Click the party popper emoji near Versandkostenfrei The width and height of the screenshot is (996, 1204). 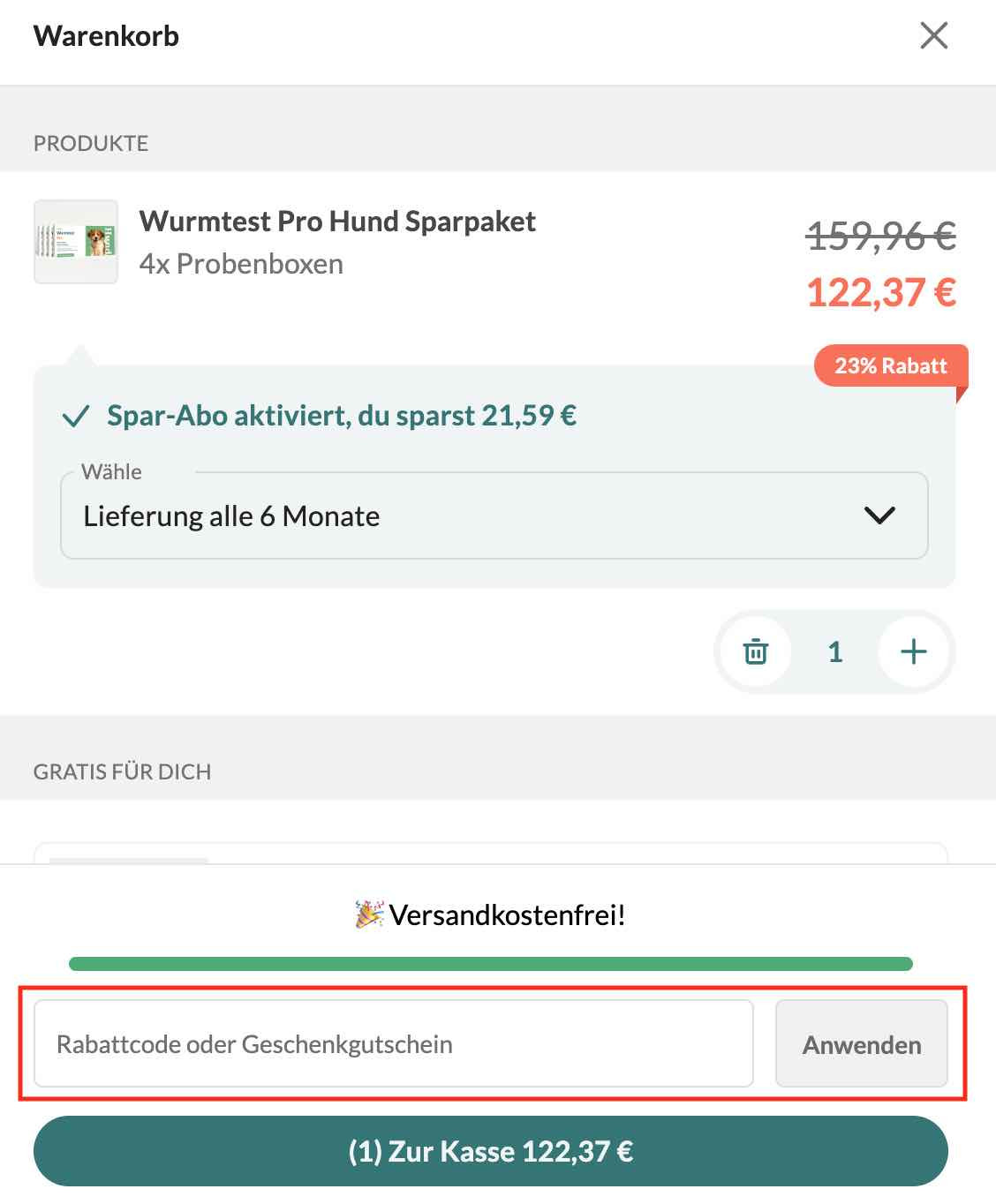click(x=369, y=916)
